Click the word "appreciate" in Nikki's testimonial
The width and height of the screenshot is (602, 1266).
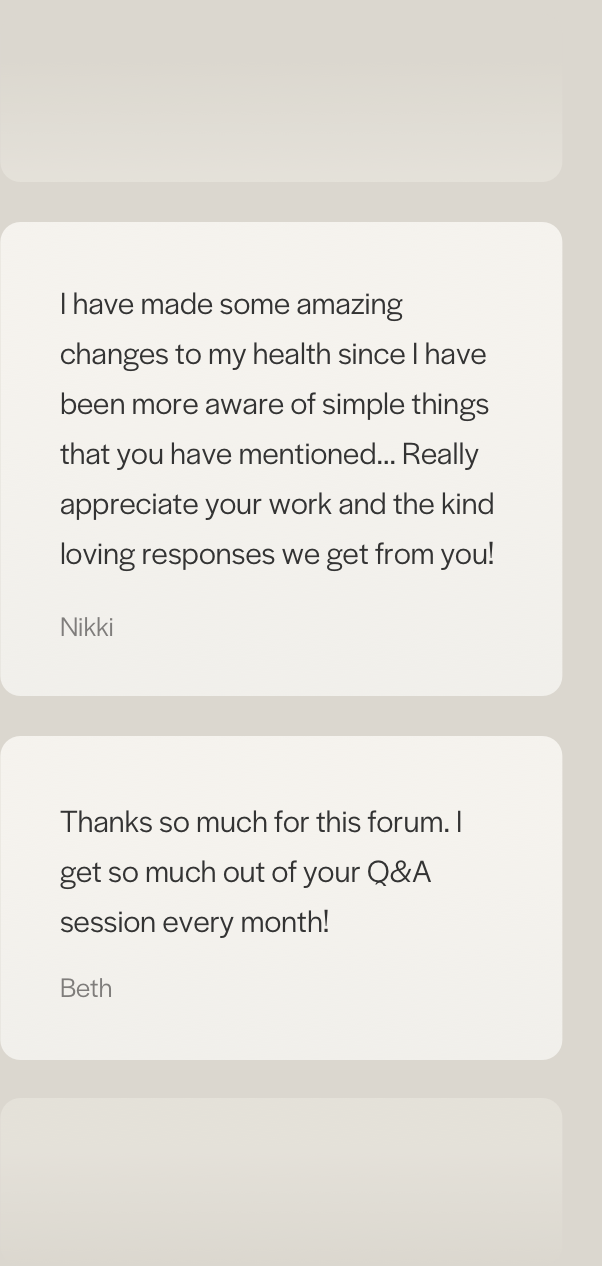129,505
